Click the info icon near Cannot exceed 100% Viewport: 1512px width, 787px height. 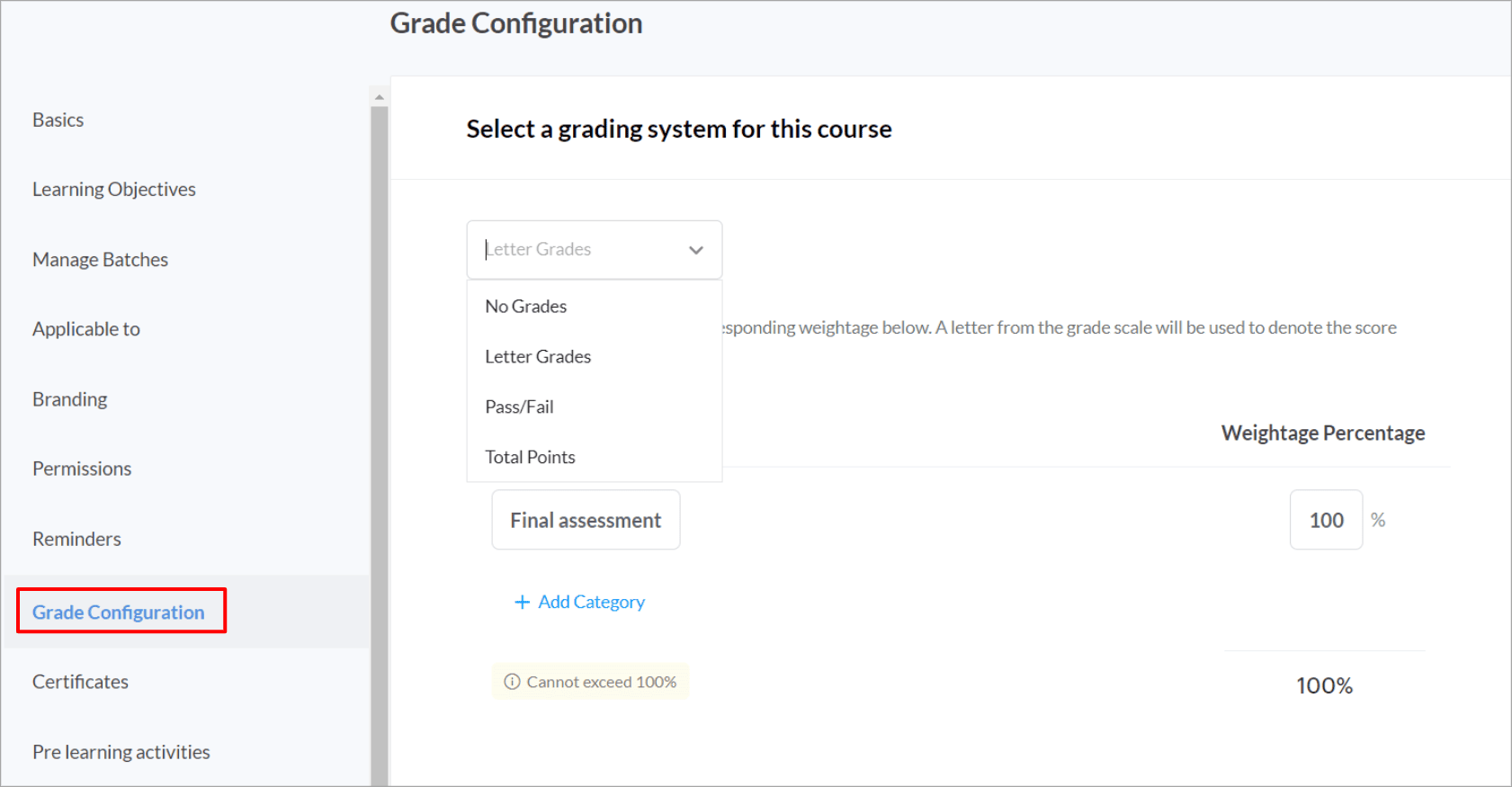coord(512,682)
